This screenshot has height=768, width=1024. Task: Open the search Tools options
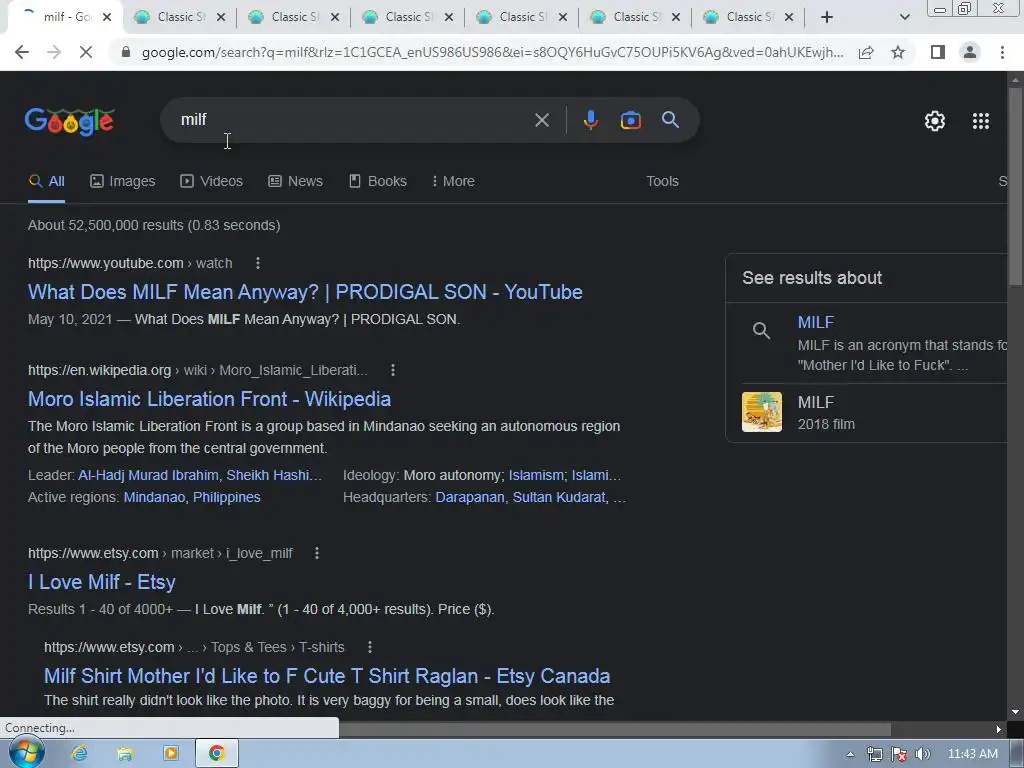point(662,181)
